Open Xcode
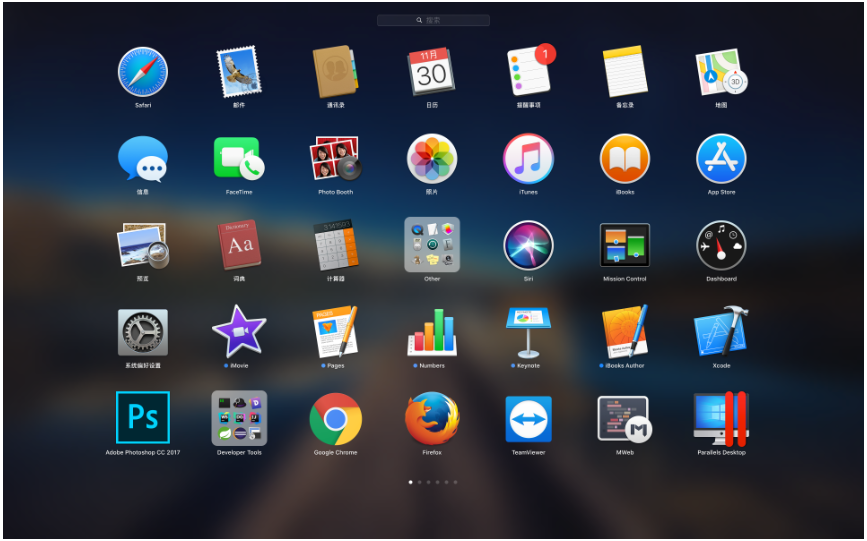This screenshot has width=867, height=541. (x=721, y=331)
